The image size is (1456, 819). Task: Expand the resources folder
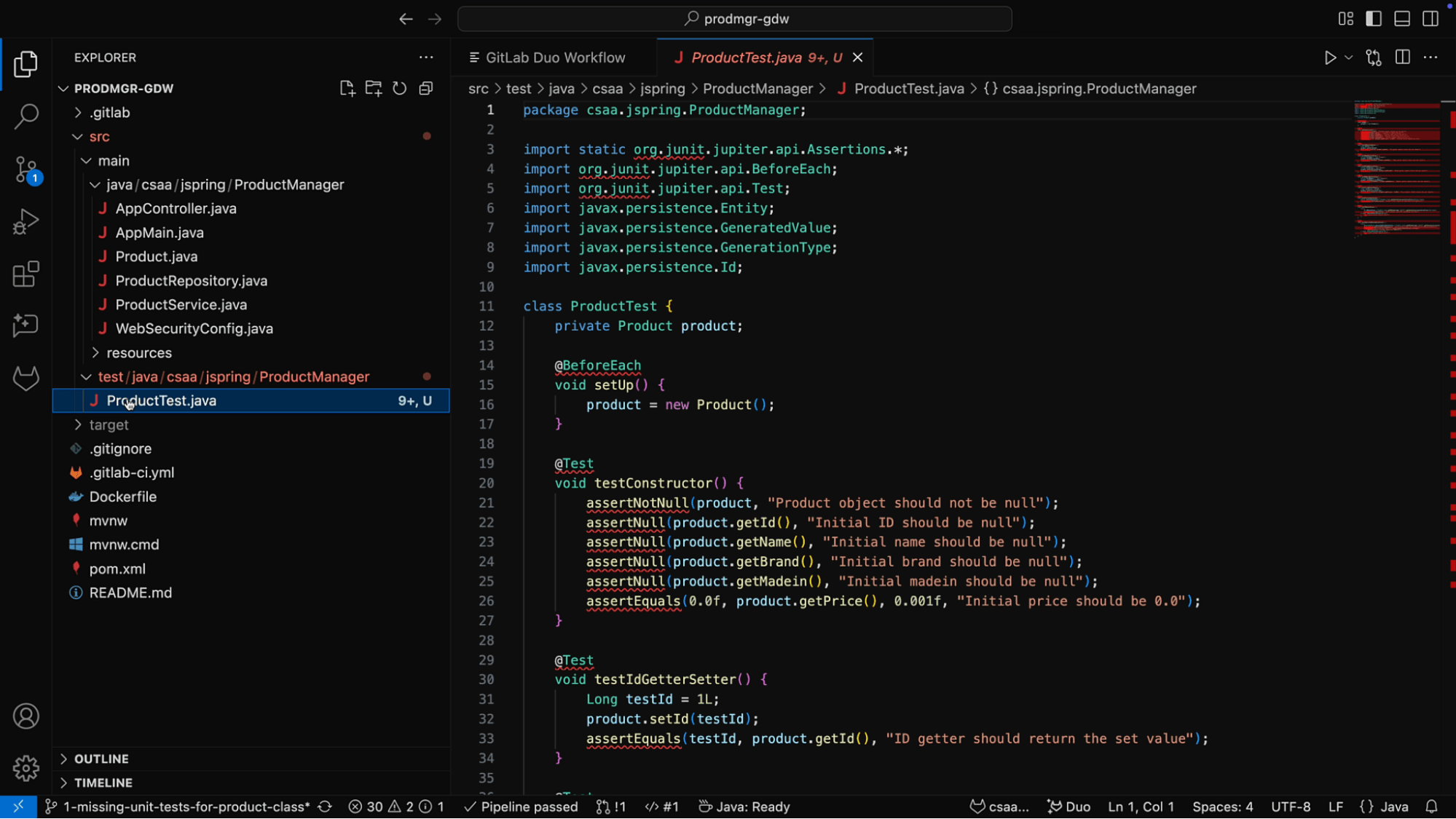pos(95,353)
